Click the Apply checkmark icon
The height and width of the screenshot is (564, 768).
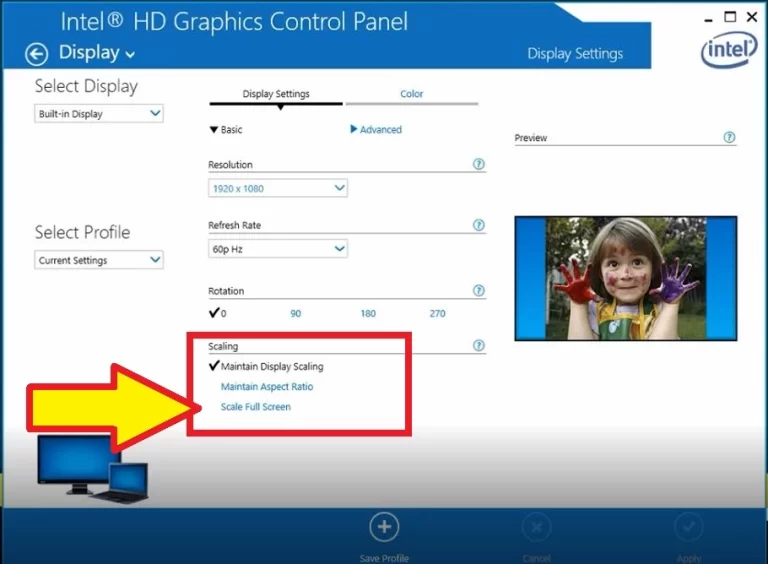(688, 527)
